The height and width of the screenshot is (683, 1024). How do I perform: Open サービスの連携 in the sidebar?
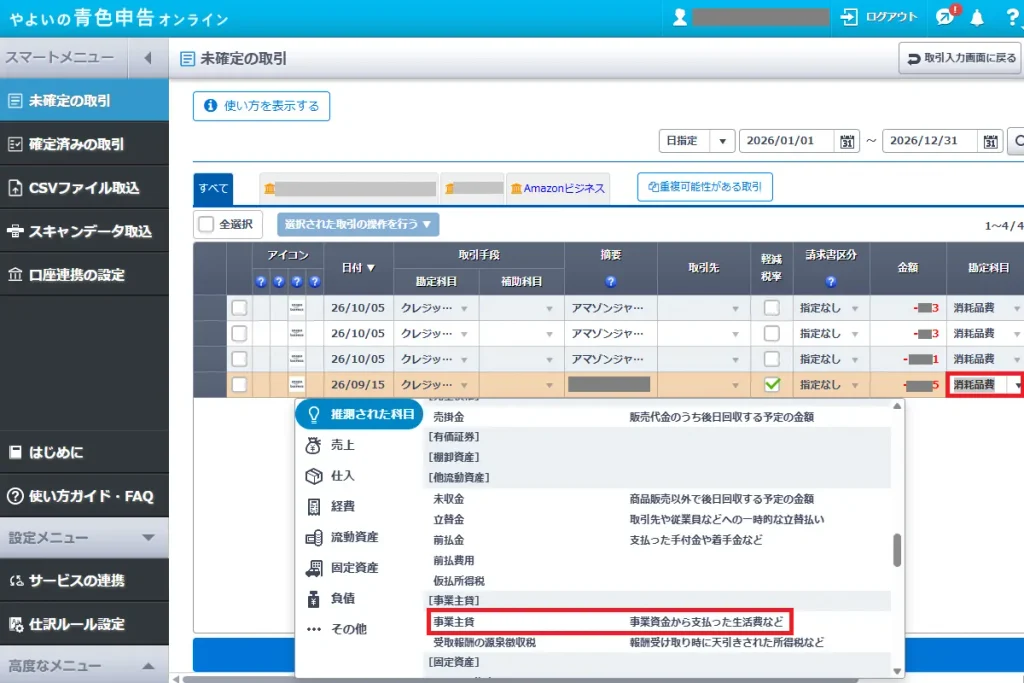[84, 580]
